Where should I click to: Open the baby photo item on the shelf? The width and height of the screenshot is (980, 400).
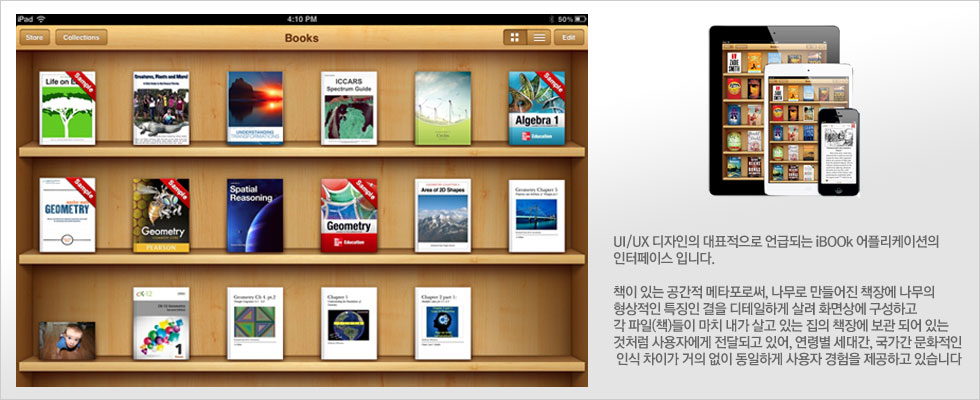coord(68,341)
